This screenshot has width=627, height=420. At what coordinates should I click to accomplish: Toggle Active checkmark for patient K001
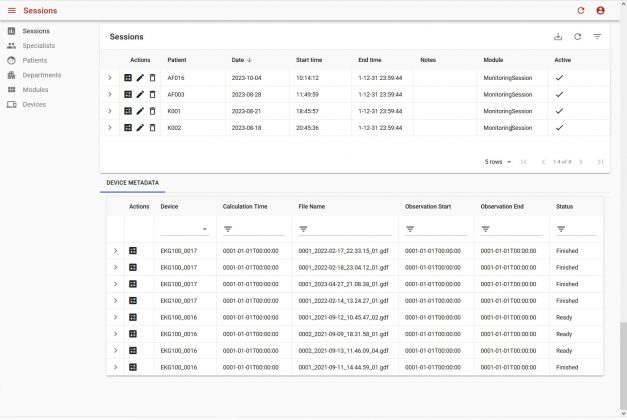pos(559,111)
